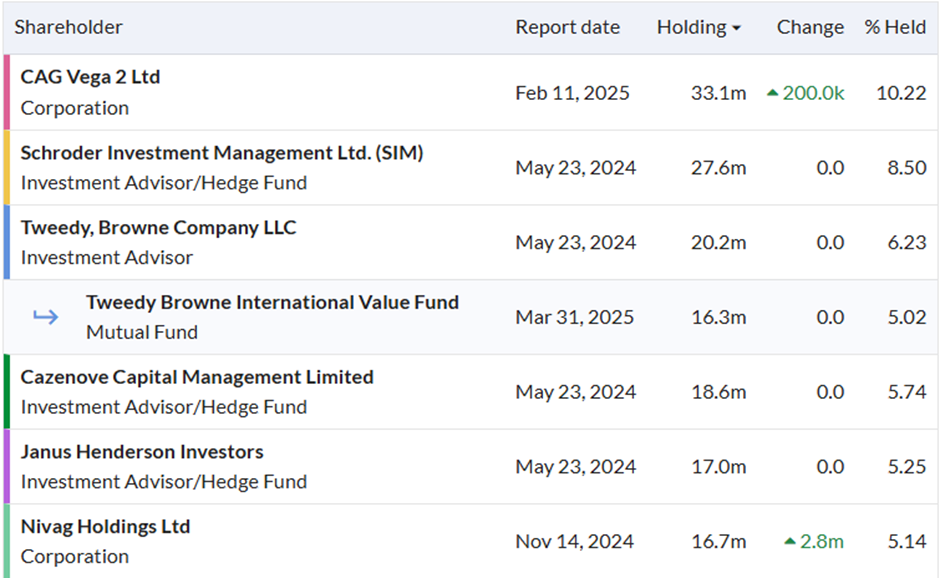The height and width of the screenshot is (578, 940).
Task: Click the blue color bar beside Tweedy, Browne Company LLC
Action: tap(7, 242)
